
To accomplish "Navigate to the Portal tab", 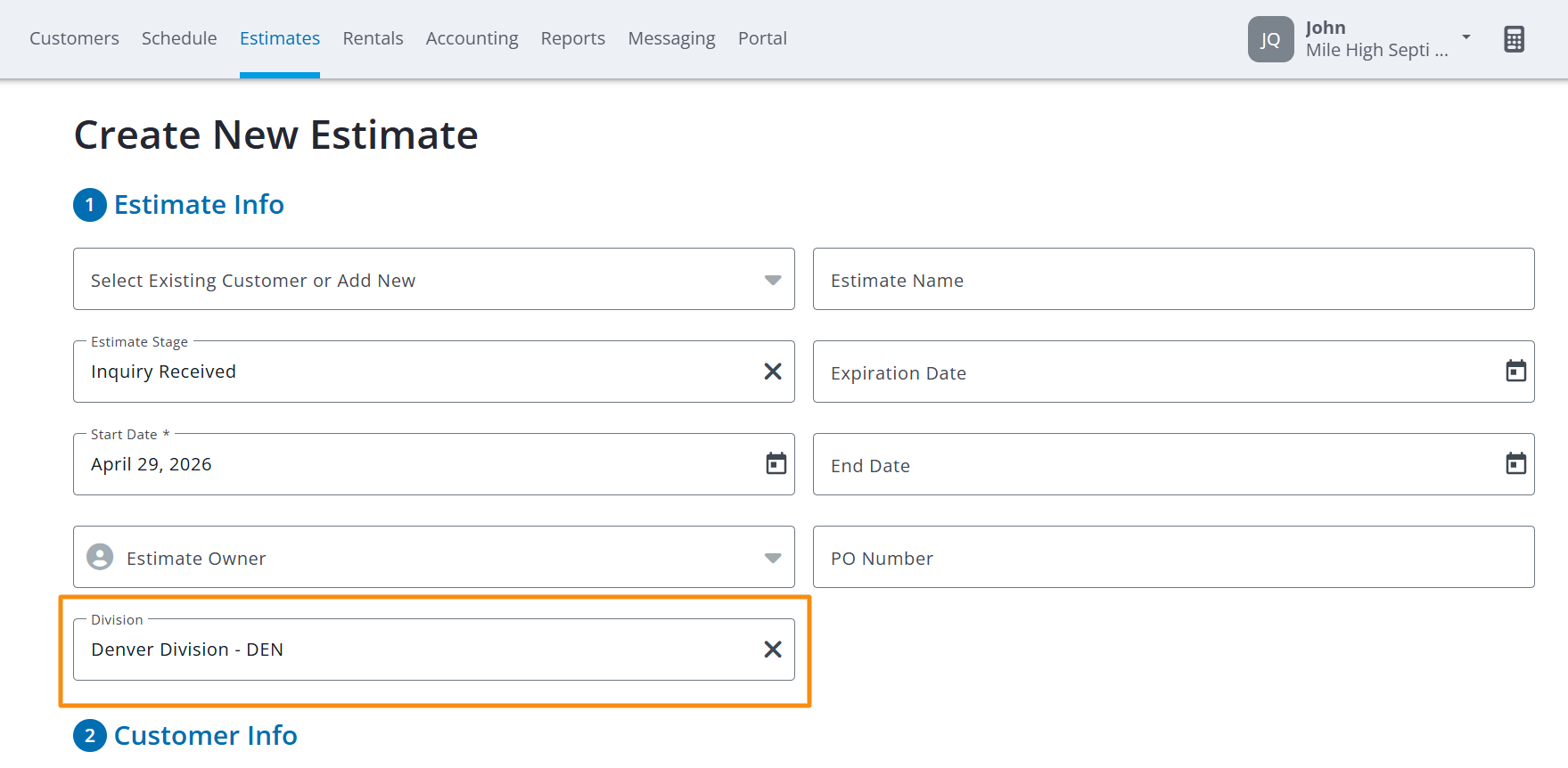I will (762, 38).
